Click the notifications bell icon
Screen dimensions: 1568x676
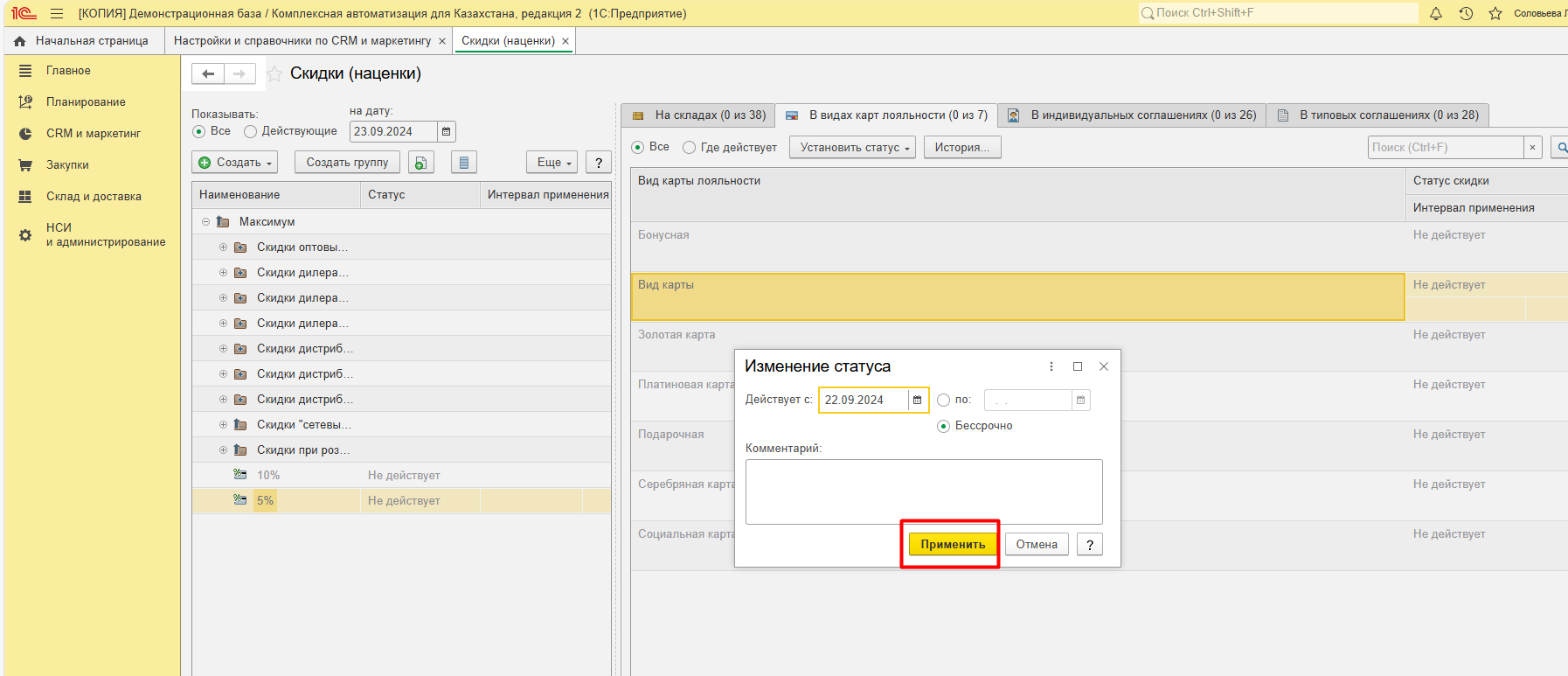(1435, 13)
